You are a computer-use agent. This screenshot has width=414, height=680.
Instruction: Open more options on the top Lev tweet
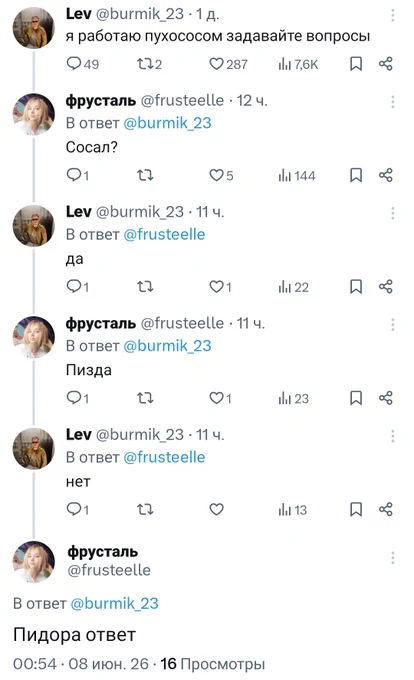[392, 16]
